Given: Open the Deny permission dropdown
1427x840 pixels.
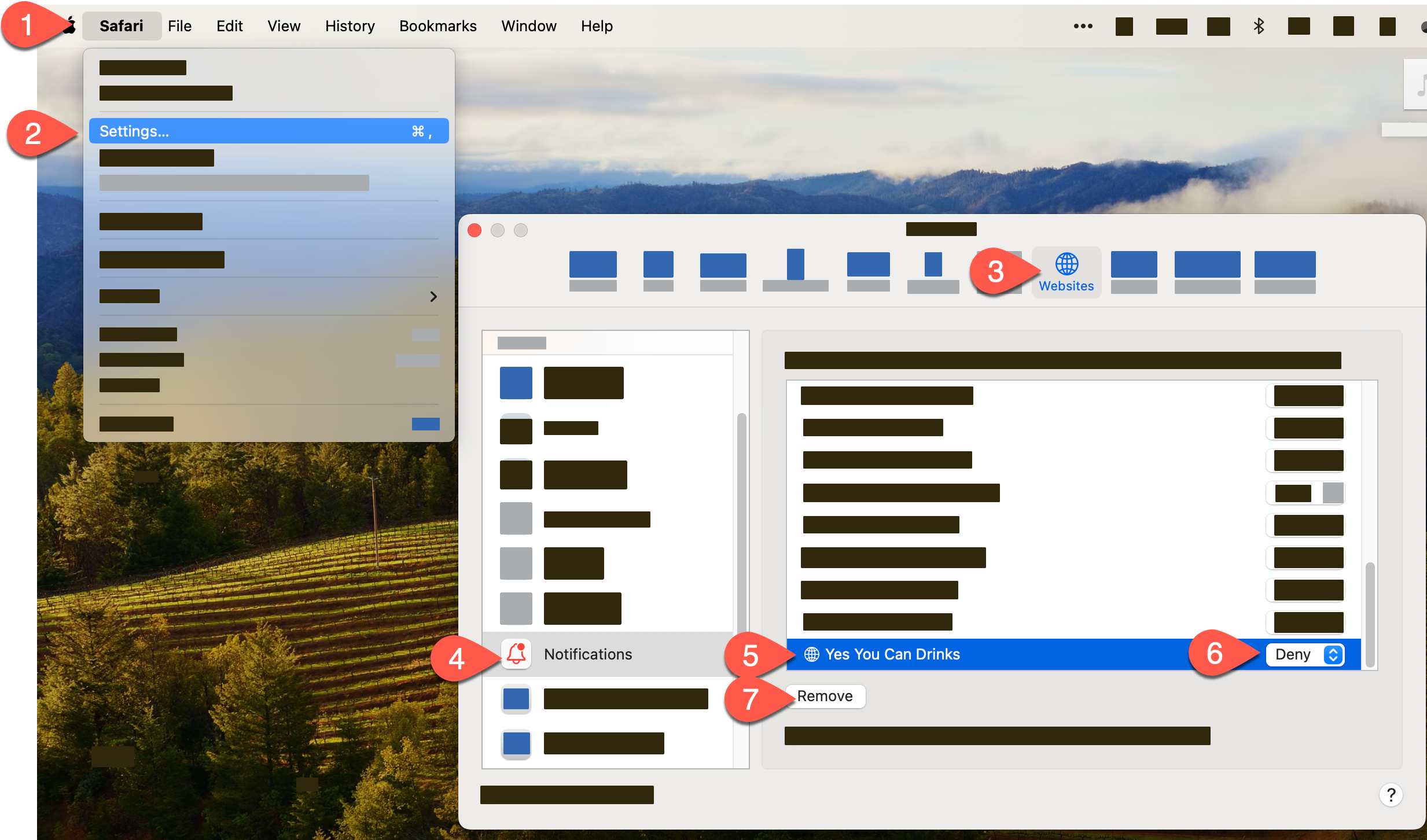Looking at the screenshot, I should tap(1295, 654).
